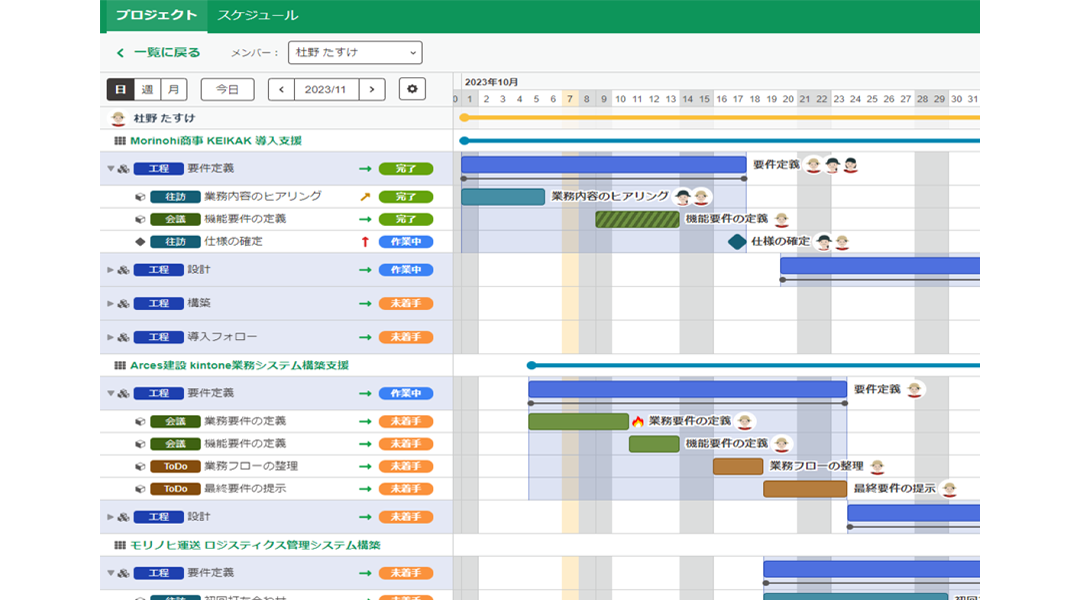Go to the previous month arrow
The image size is (1080, 600).
pos(281,90)
